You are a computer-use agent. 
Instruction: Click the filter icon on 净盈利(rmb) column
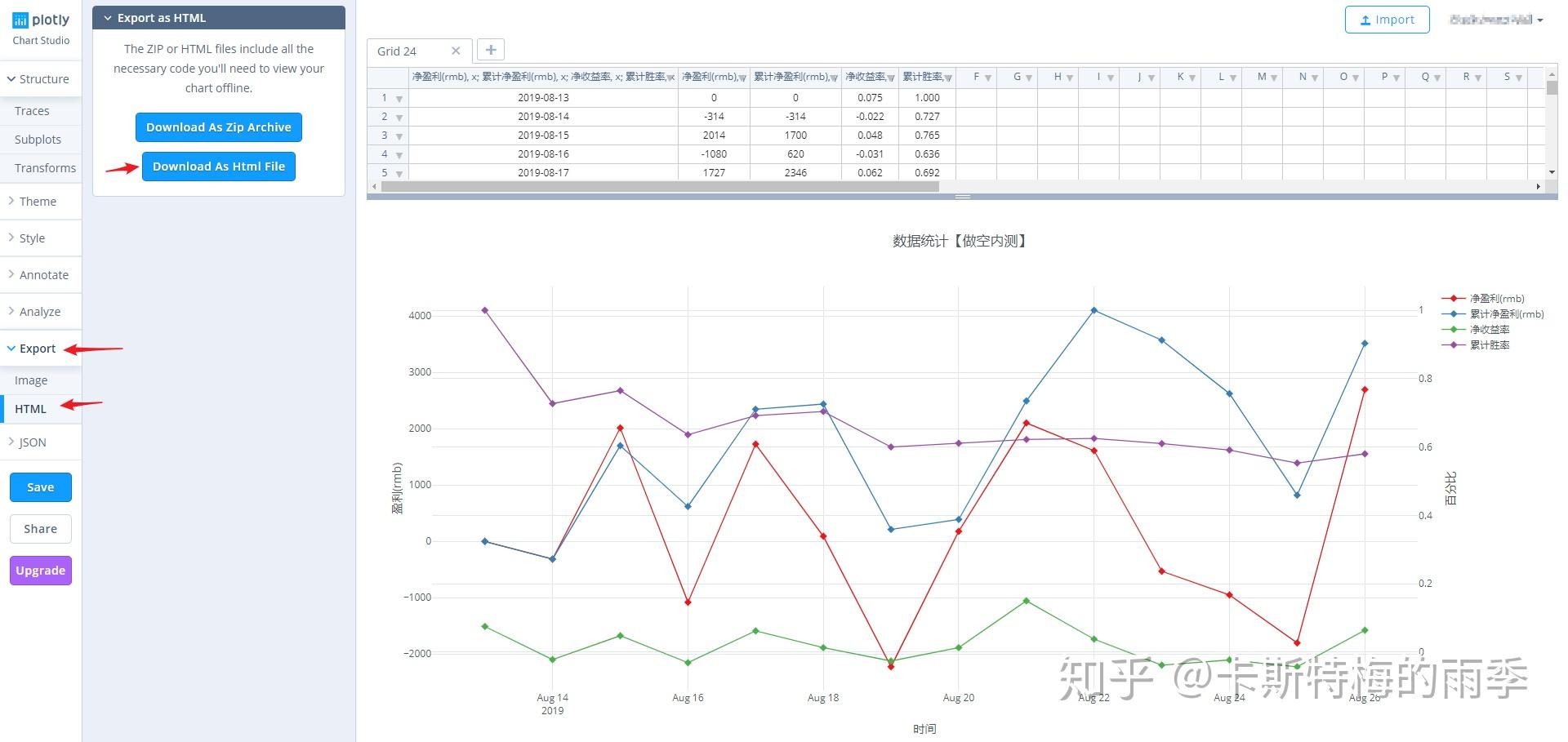(x=741, y=77)
